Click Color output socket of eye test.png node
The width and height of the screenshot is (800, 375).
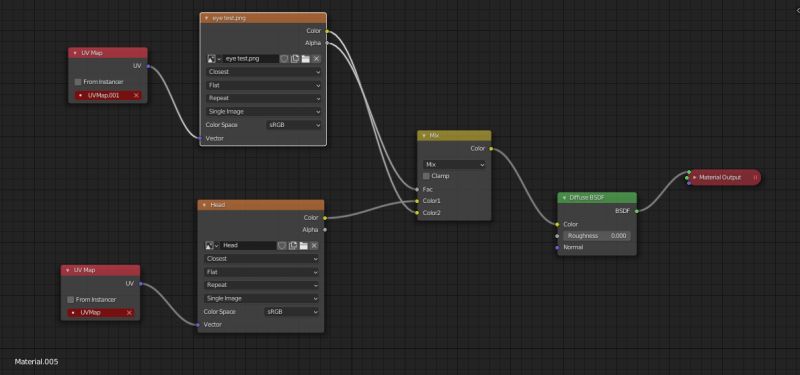coord(327,31)
